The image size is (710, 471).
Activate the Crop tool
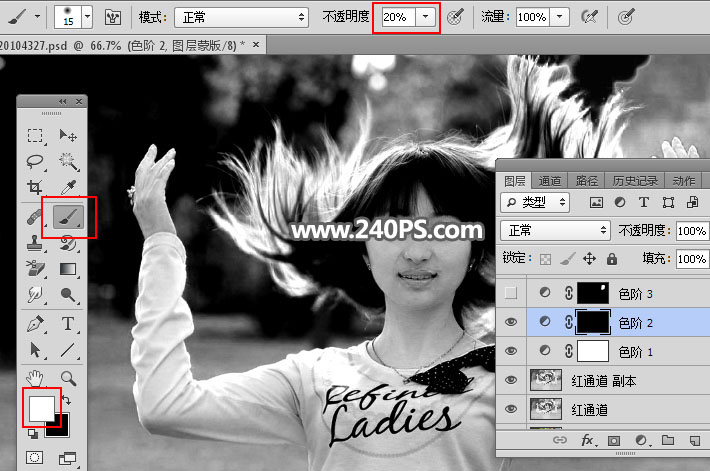pos(35,188)
